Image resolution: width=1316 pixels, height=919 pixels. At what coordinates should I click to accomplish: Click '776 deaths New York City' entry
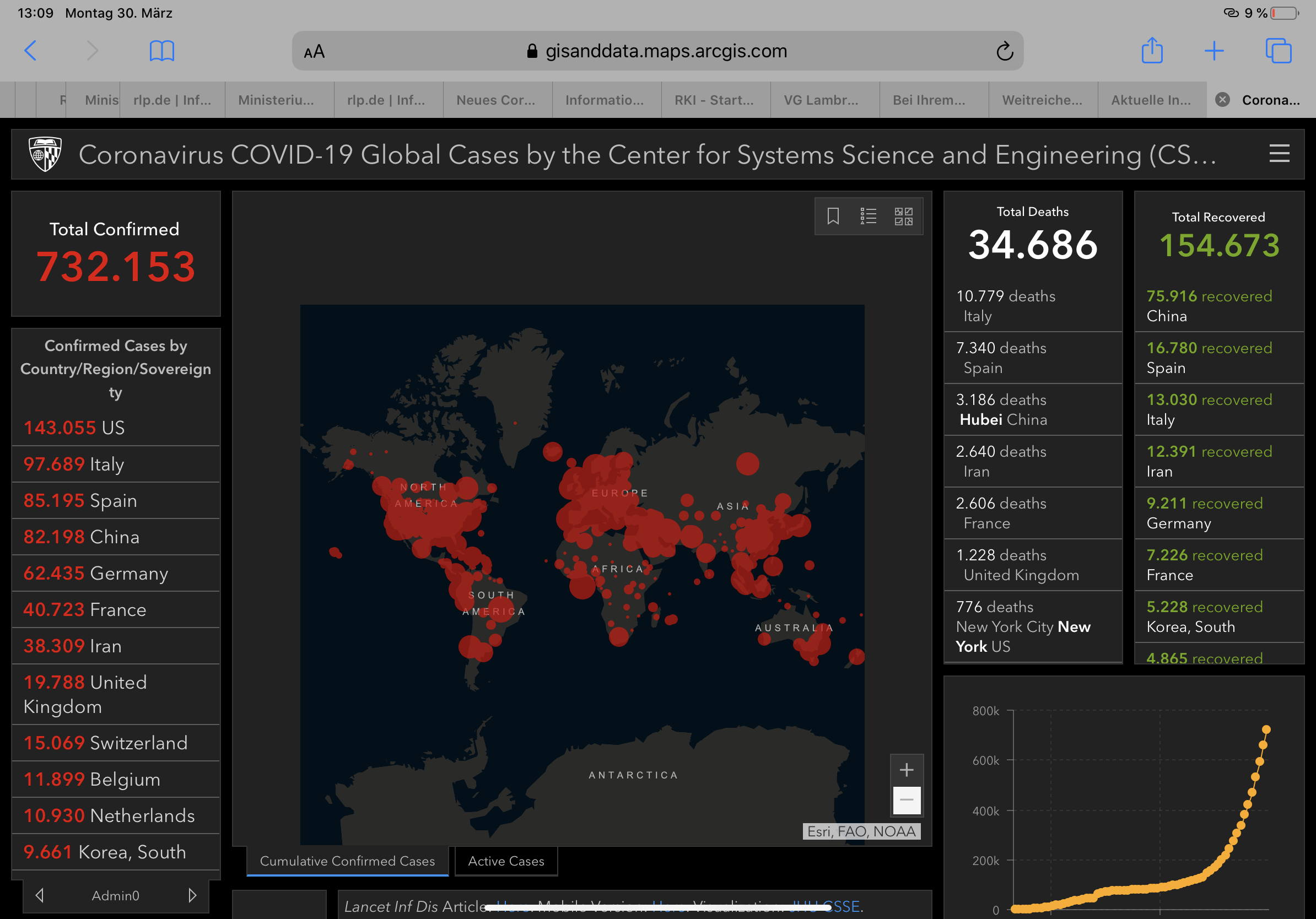tap(1033, 626)
